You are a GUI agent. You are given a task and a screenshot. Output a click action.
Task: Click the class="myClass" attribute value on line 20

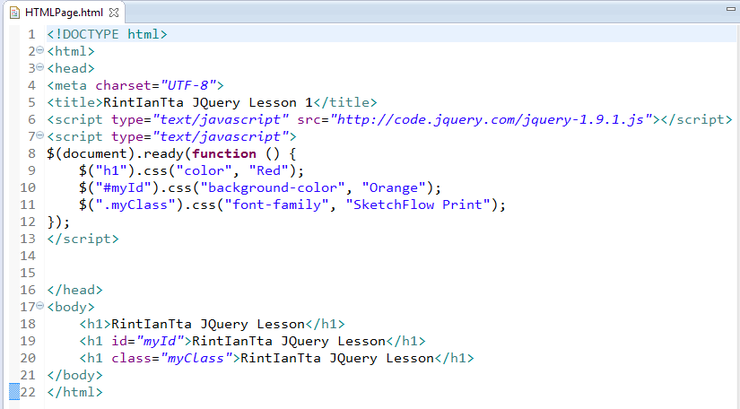click(x=196, y=358)
